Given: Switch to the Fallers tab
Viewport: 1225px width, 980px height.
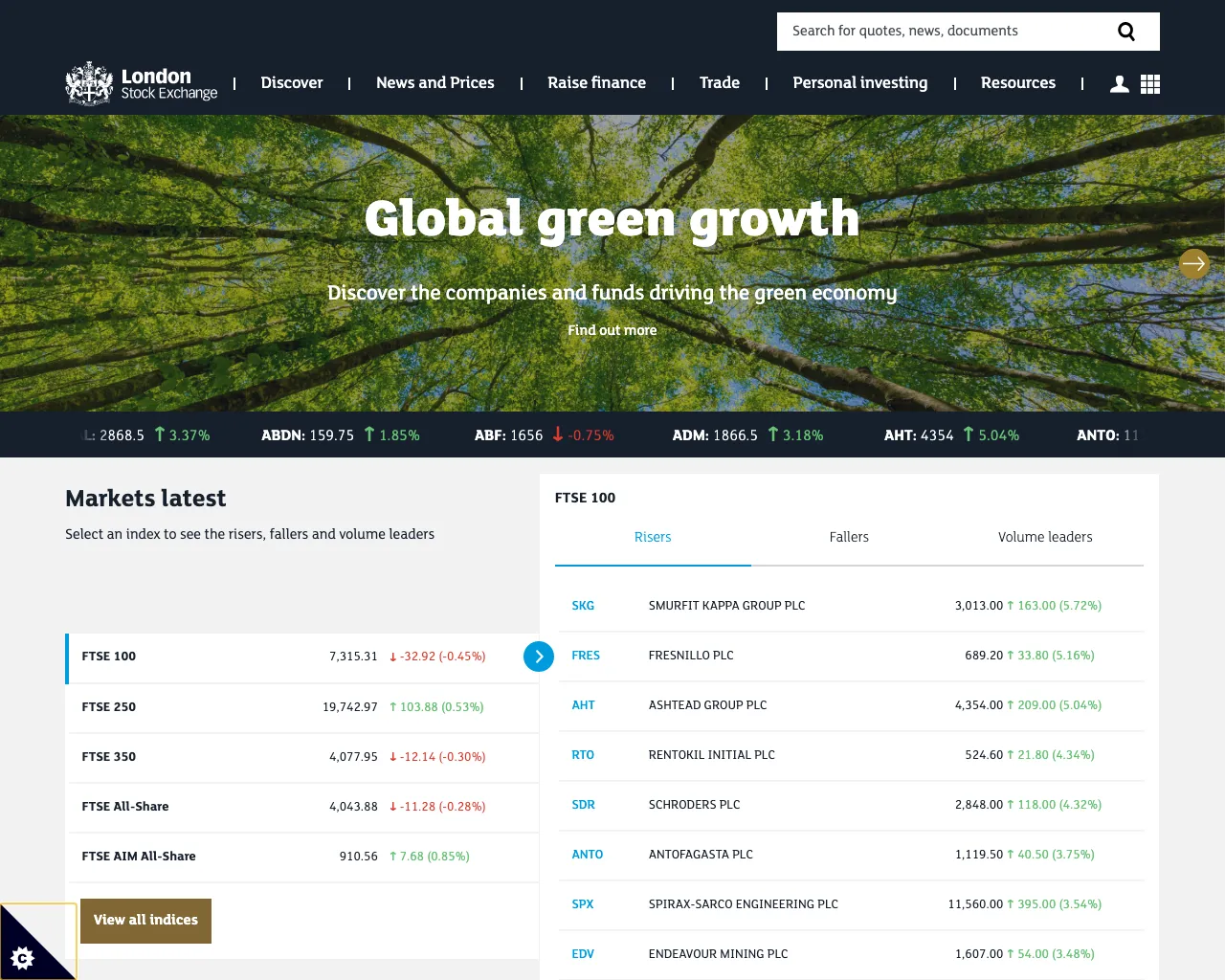Looking at the screenshot, I should pos(849,537).
